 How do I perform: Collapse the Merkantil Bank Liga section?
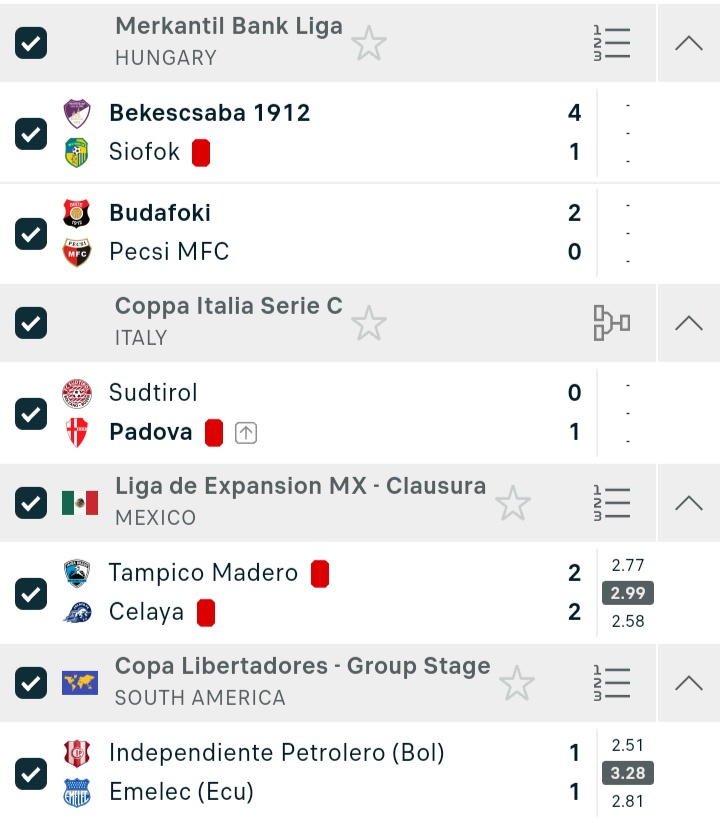(x=689, y=43)
